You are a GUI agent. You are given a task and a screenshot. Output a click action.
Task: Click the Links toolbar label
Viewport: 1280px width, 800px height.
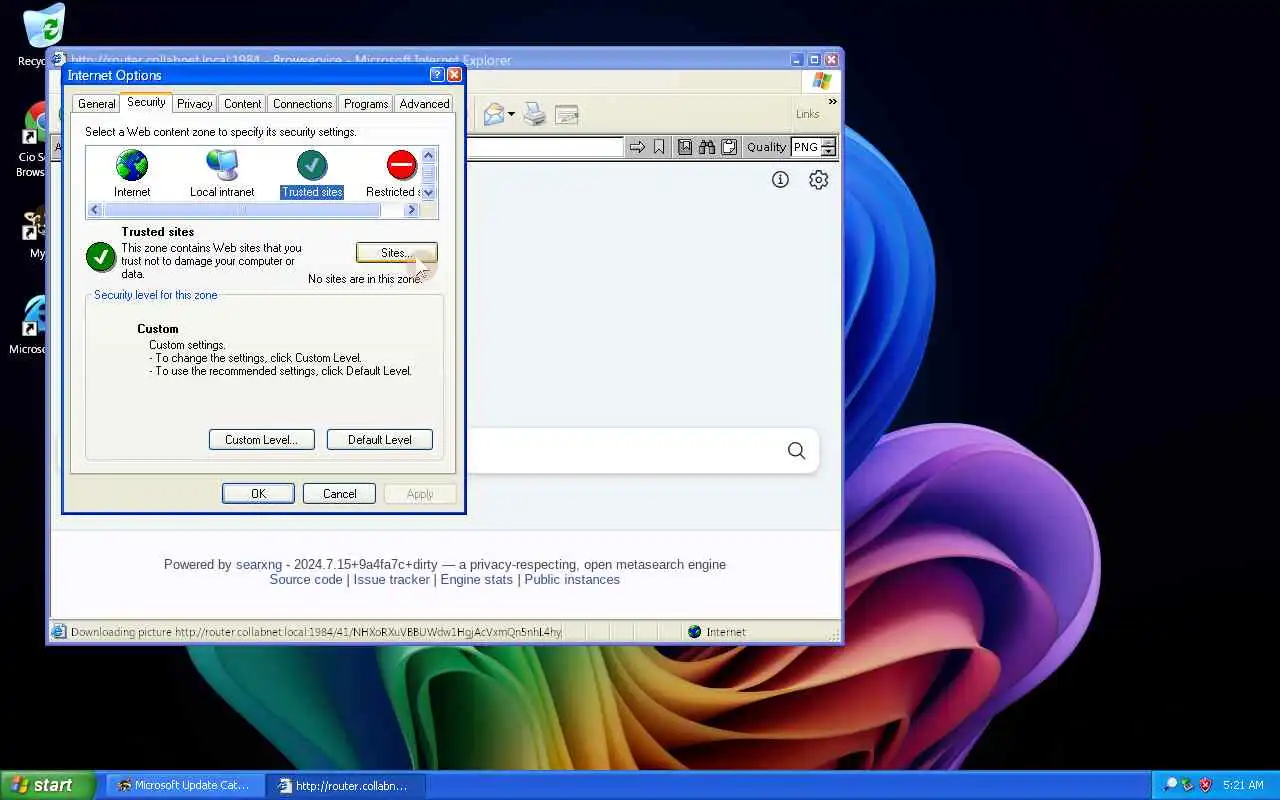(807, 114)
